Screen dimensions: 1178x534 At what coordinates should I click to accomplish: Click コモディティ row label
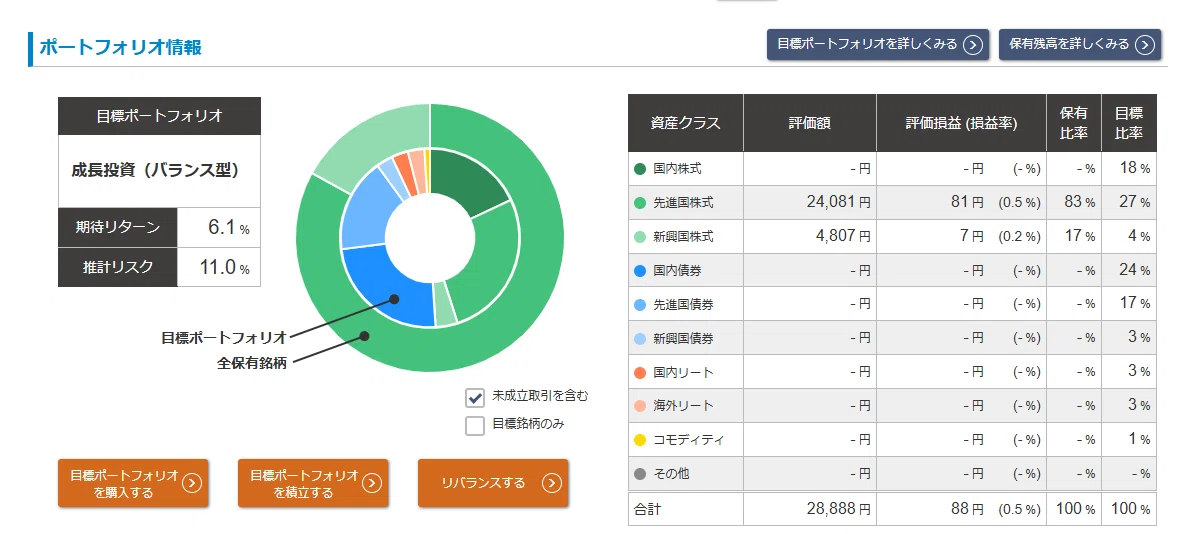[x=689, y=440]
